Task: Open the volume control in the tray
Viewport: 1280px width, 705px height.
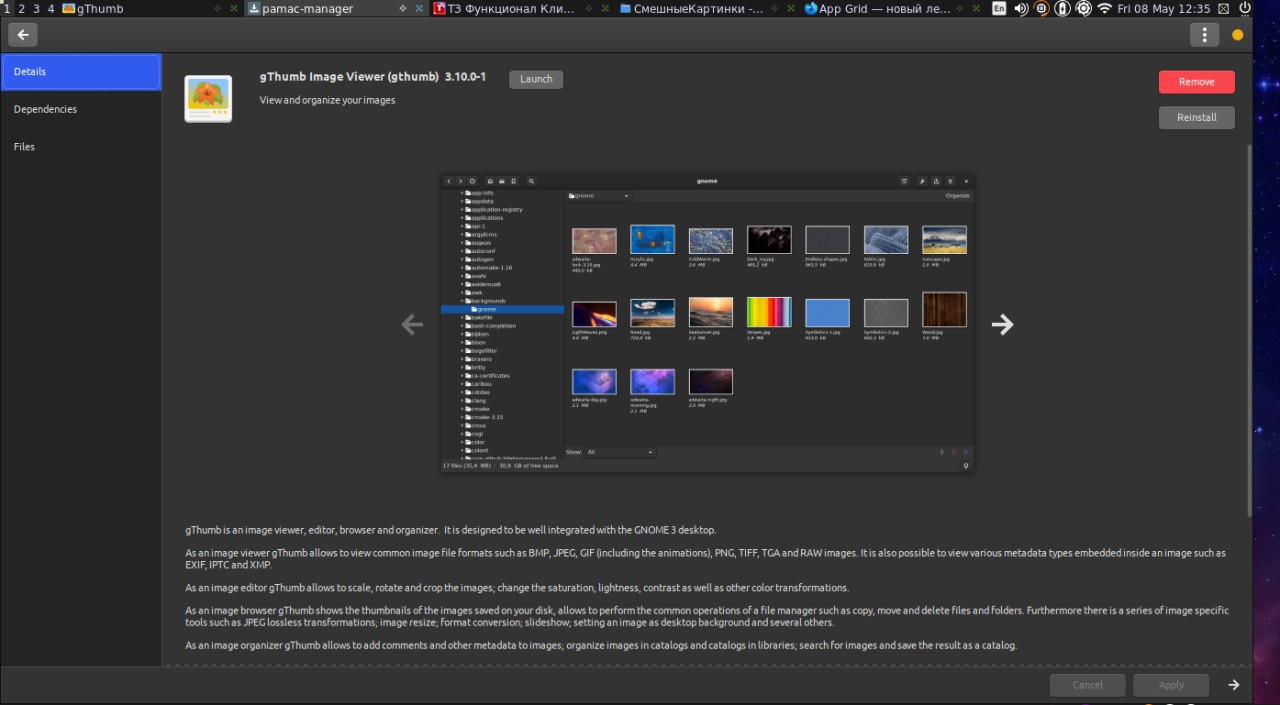Action: (1021, 8)
